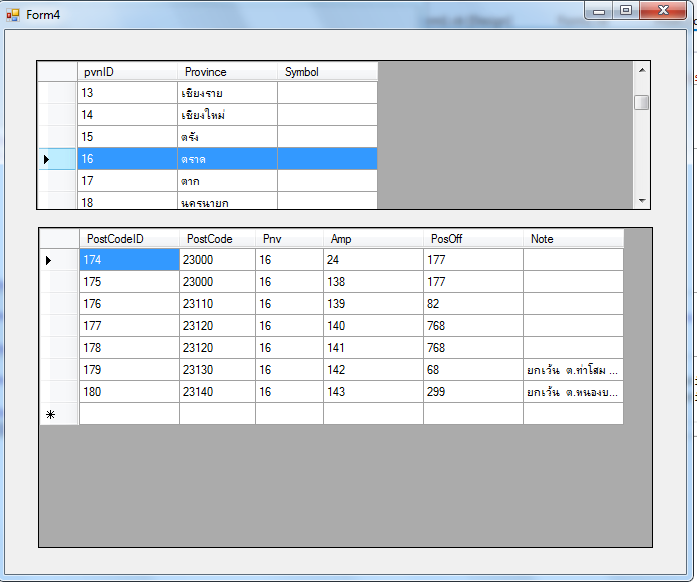Click the province grid scrollbar thumb
Viewport: 697px width, 583px height.
pyautogui.click(x=641, y=102)
